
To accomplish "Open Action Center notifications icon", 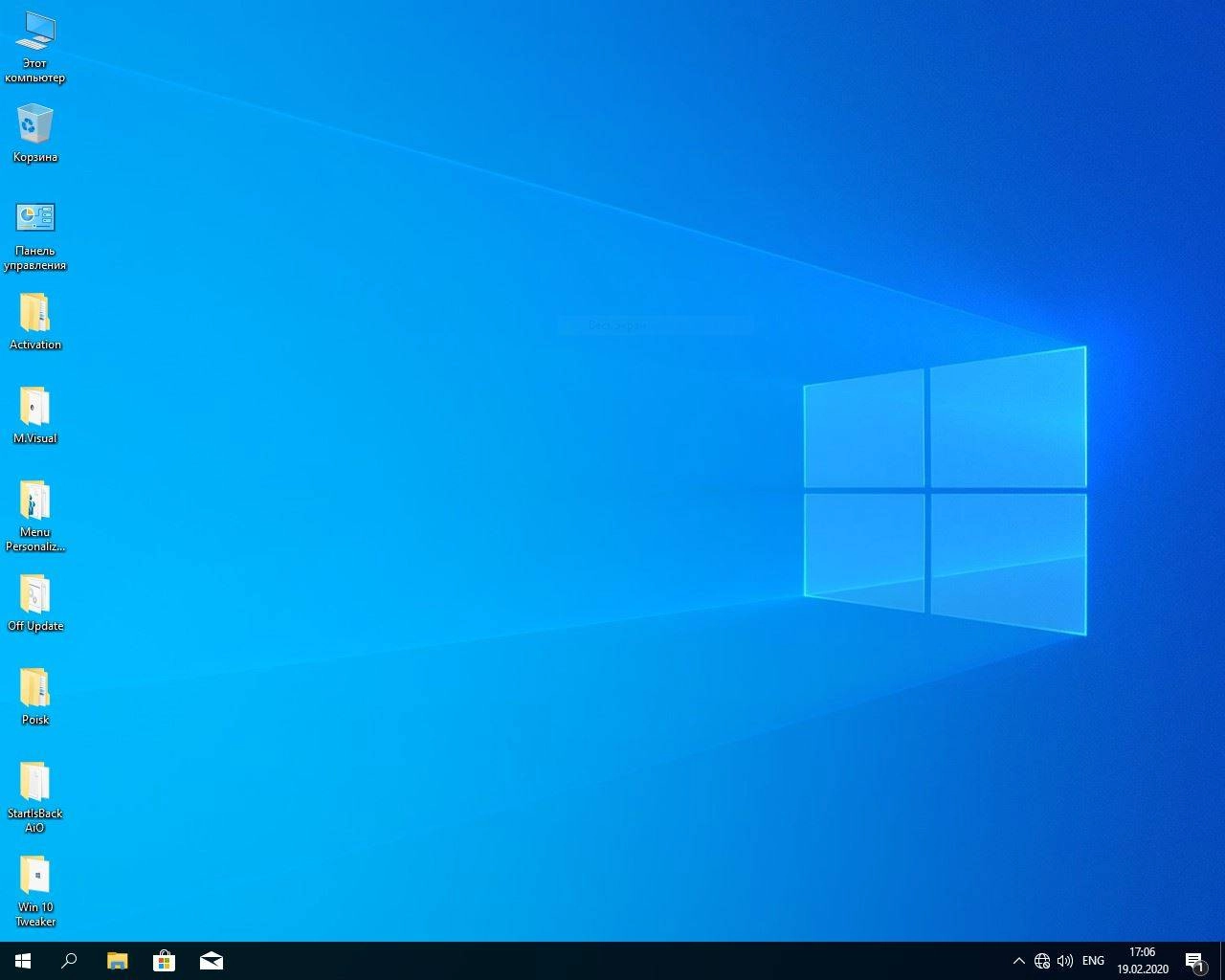I will pyautogui.click(x=1195, y=961).
